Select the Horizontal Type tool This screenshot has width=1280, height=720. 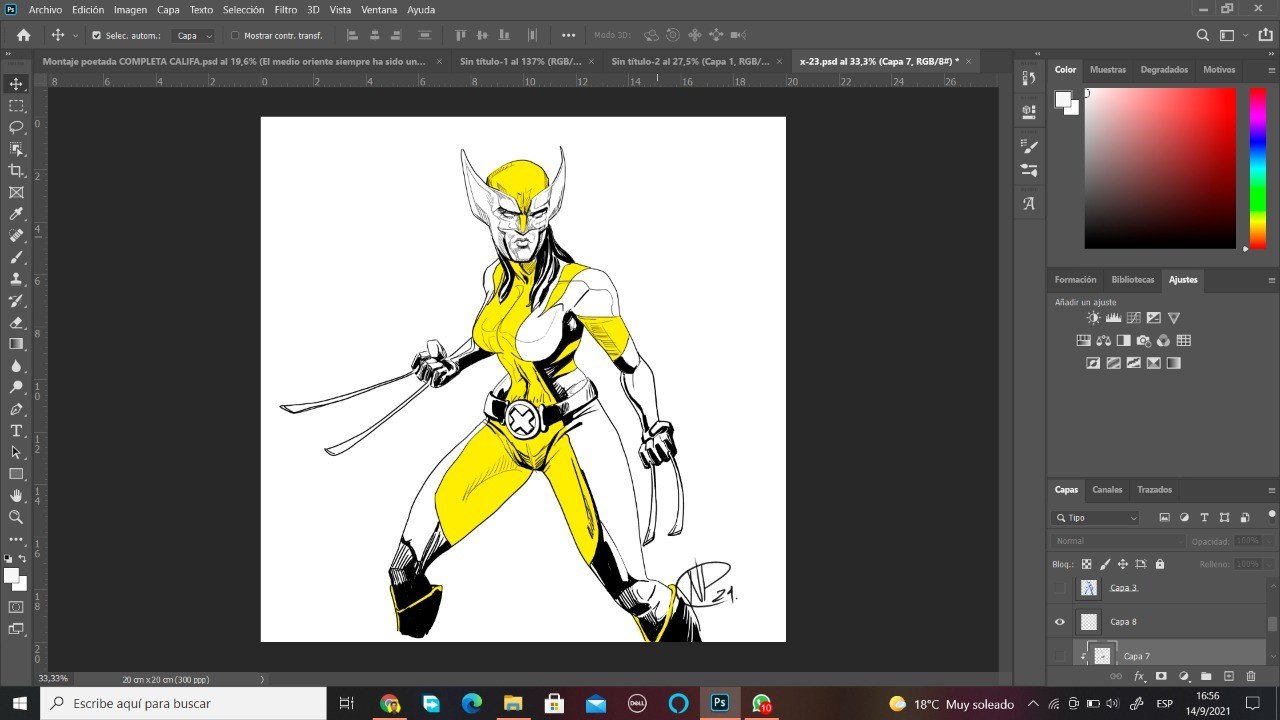pos(16,431)
